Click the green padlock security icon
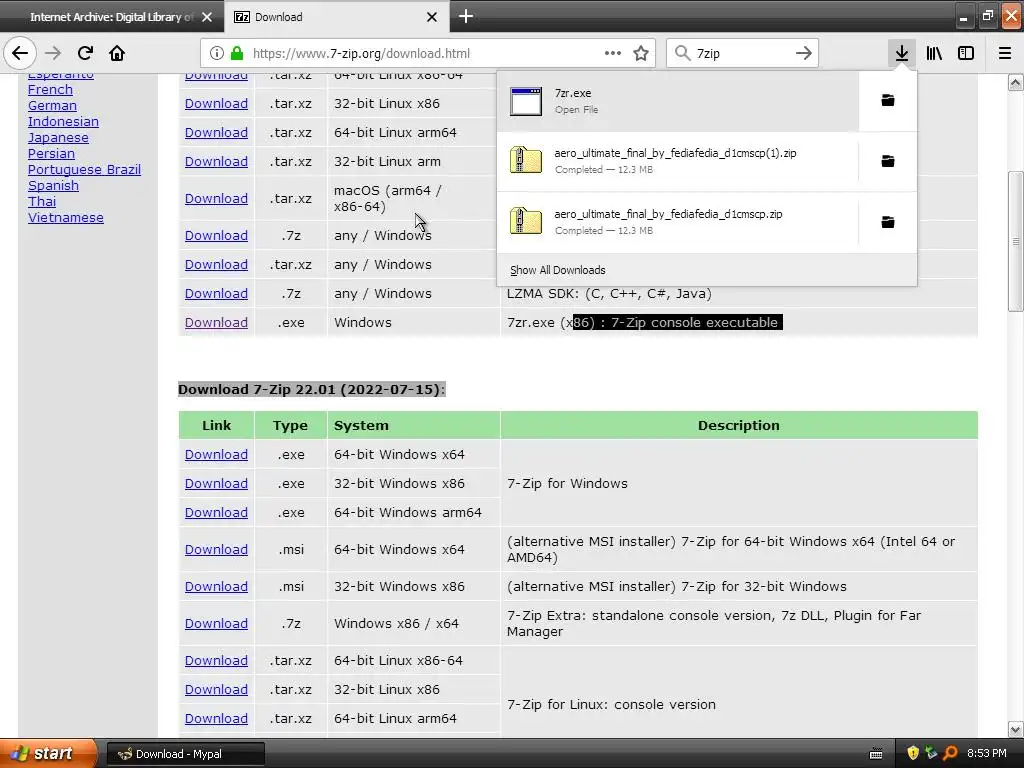 [237, 54]
